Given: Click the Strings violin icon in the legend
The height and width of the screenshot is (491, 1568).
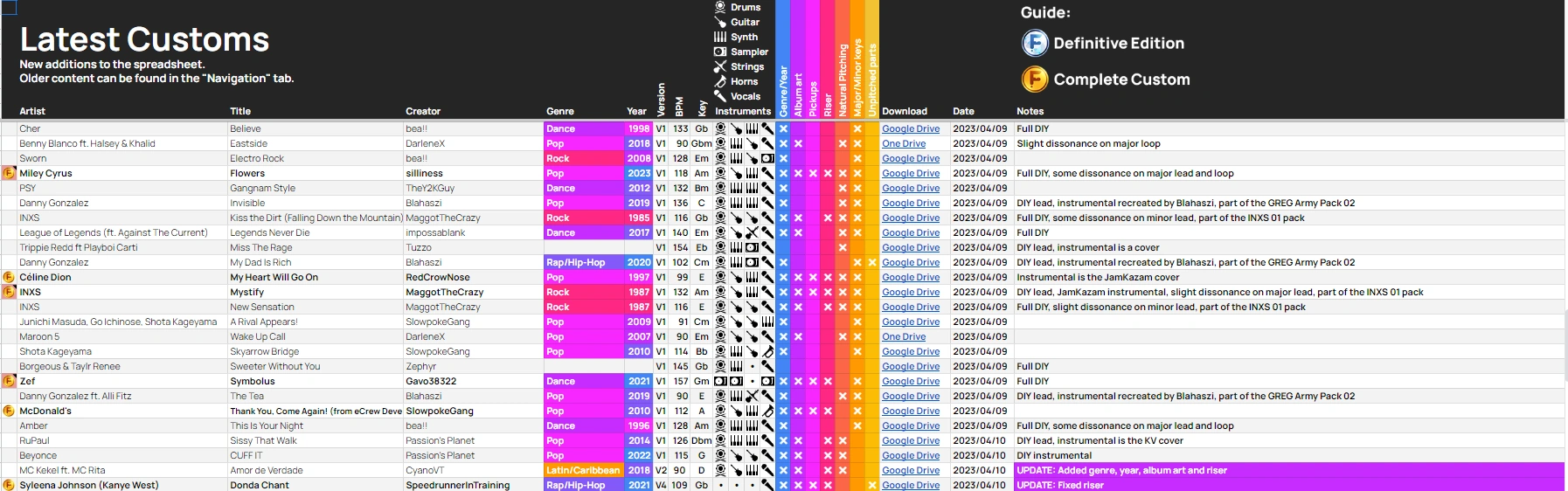Looking at the screenshot, I should coord(720,66).
